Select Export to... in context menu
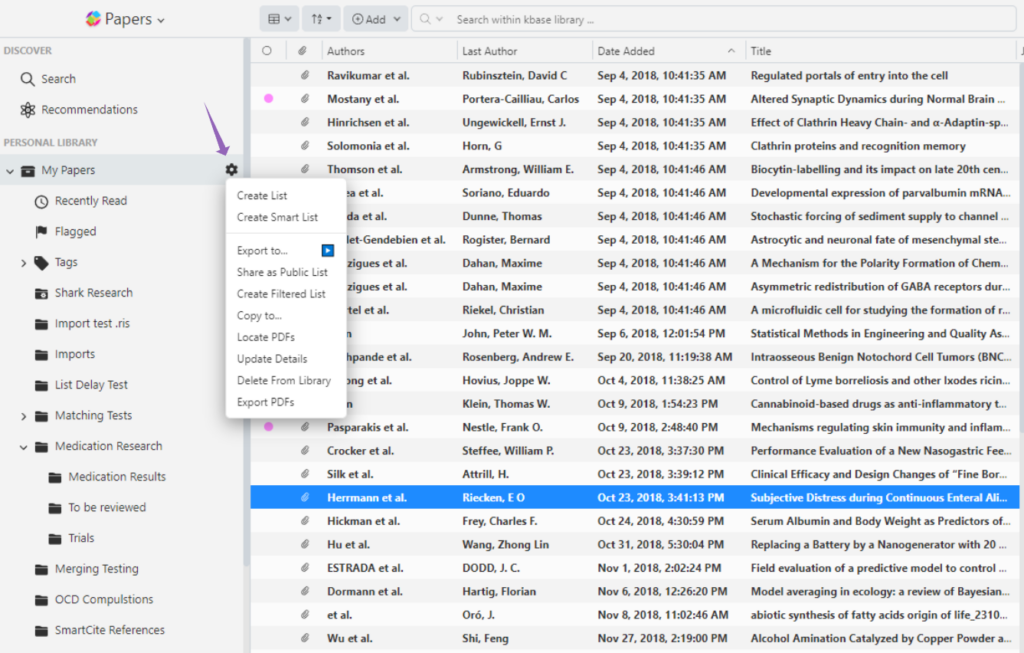The height and width of the screenshot is (653, 1024). 262,251
